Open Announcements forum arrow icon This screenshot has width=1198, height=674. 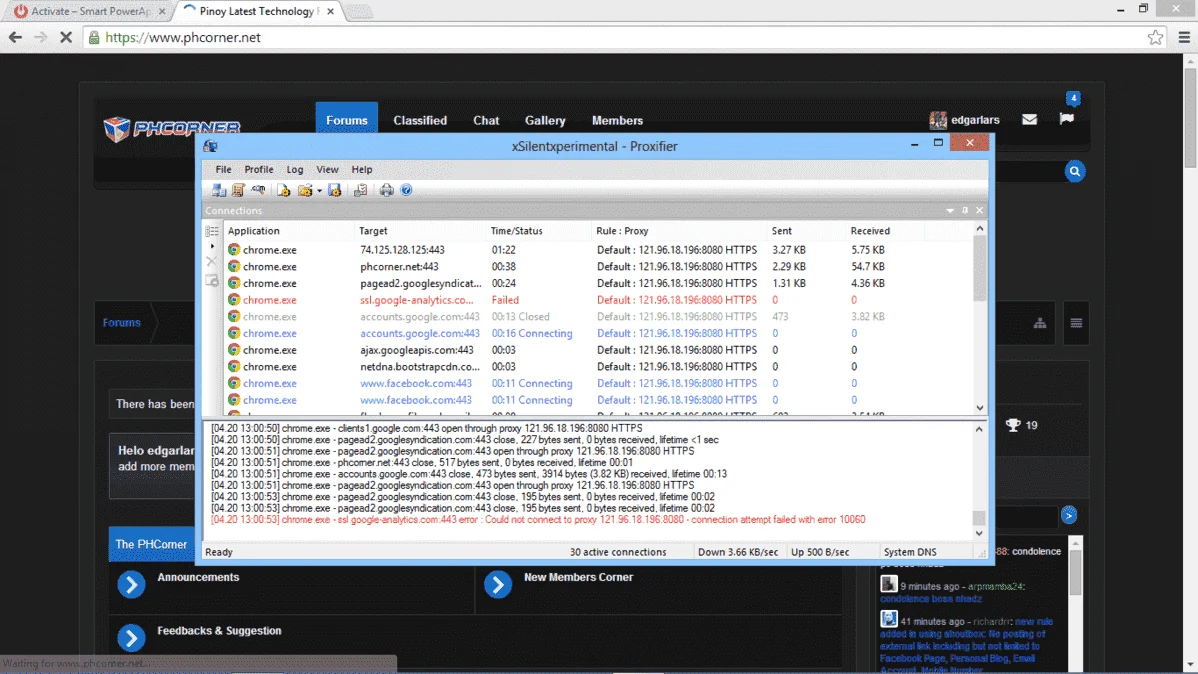[131, 585]
